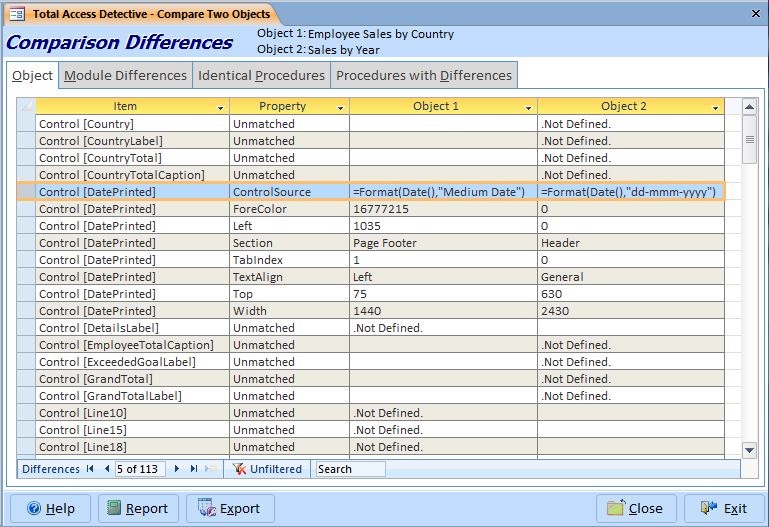Click the select-all corner cell of the grid
Viewport: 769px width, 527px height.
(x=26, y=106)
